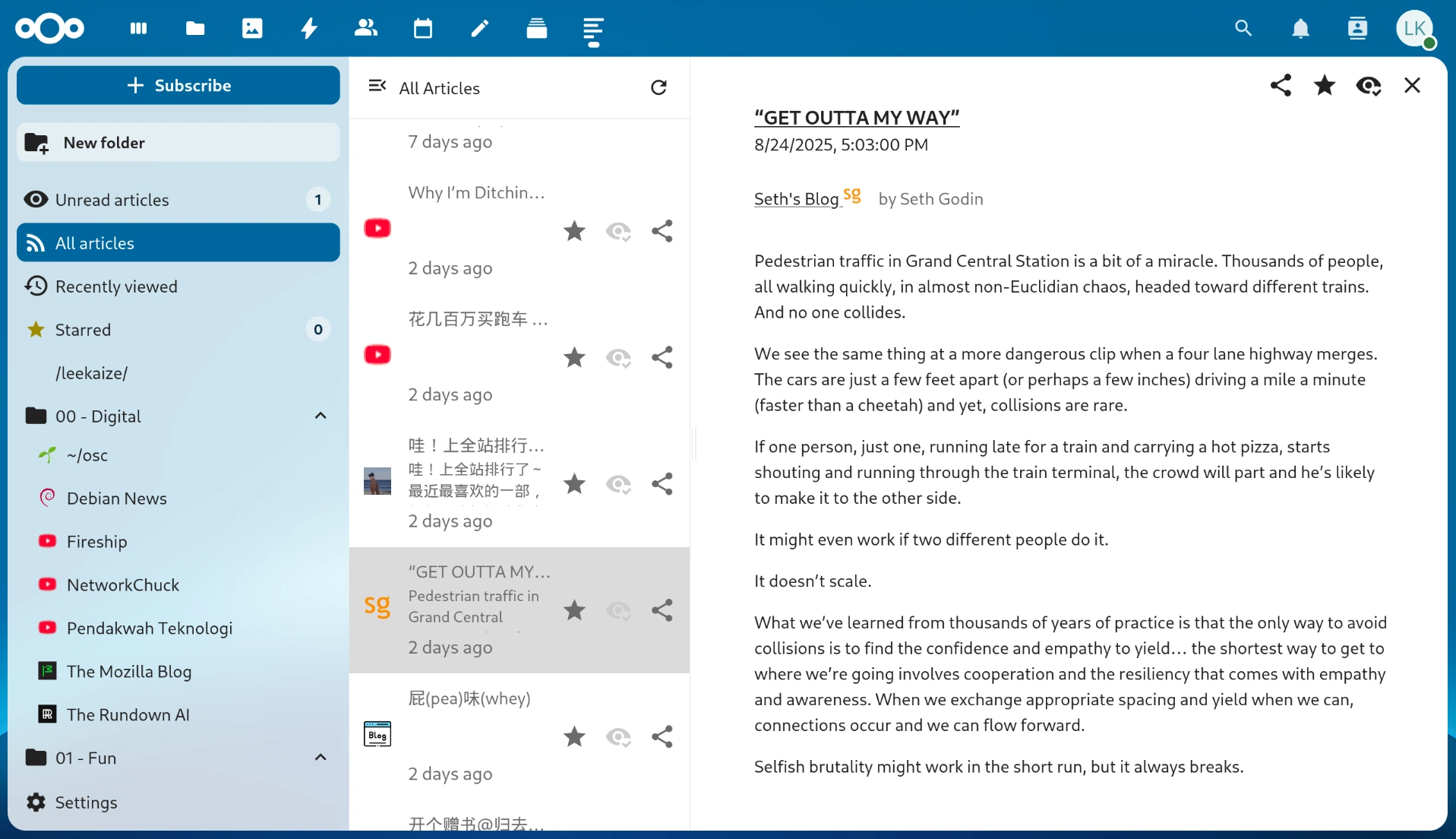Open the LK user avatar menu
This screenshot has height=839, width=1456.
tap(1415, 29)
